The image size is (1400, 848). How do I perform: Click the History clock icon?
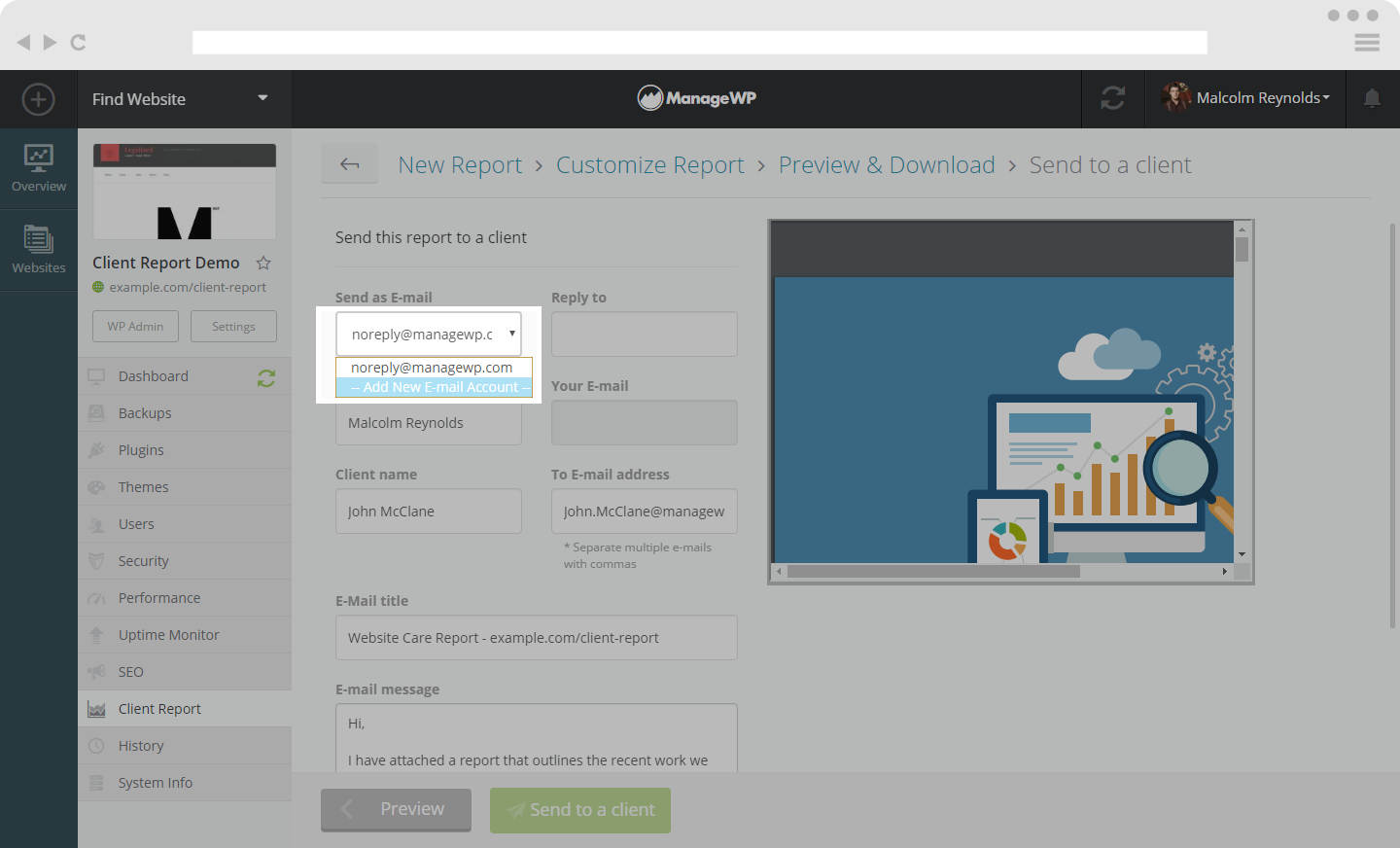(96, 746)
